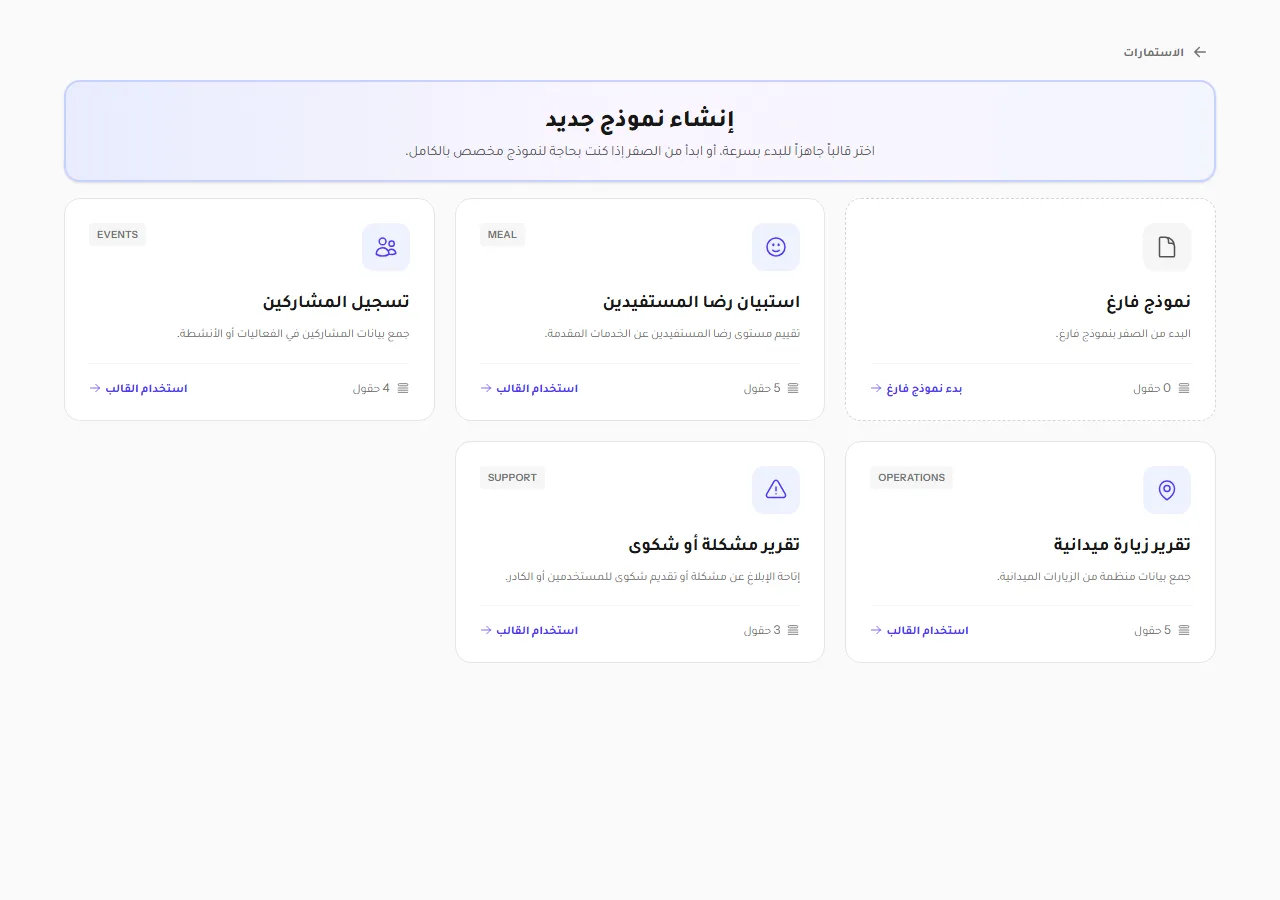The width and height of the screenshot is (1280, 900).
Task: Click the map pin icon on تقرير زيارة ميدانية
Action: point(1167,490)
